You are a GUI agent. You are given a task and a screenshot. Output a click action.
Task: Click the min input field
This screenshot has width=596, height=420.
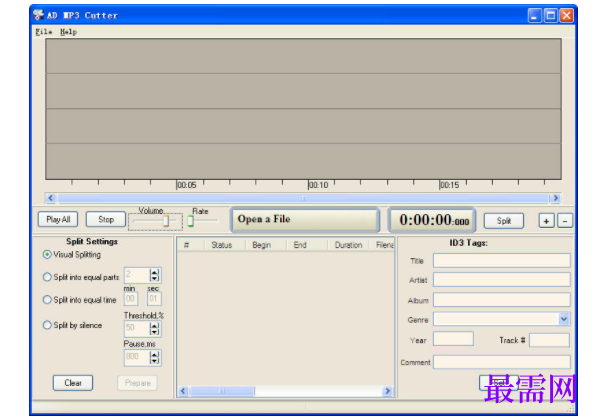pos(131,299)
